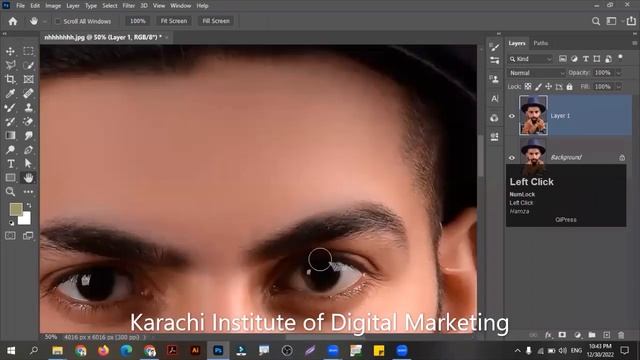This screenshot has width=640, height=360.
Task: Select the Crop tool
Action: click(x=10, y=79)
